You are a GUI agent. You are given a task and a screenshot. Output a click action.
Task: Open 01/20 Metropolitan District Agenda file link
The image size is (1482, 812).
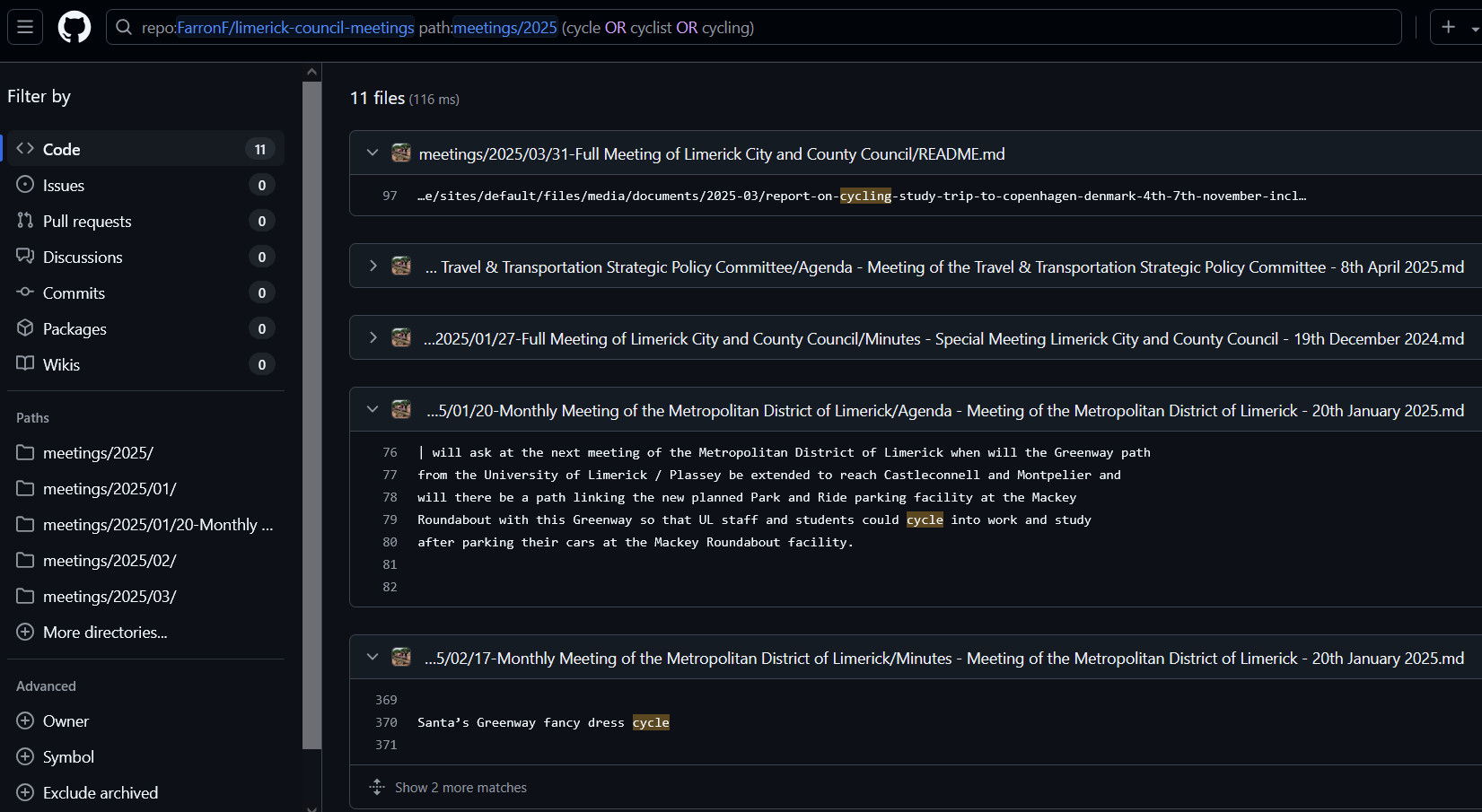945,411
